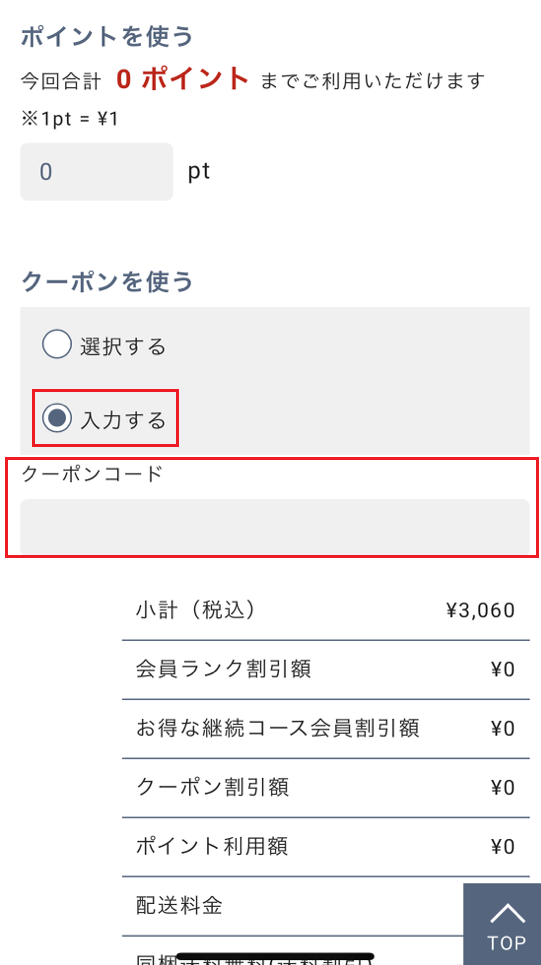Select the 入力する coupon radio button

click(57, 419)
